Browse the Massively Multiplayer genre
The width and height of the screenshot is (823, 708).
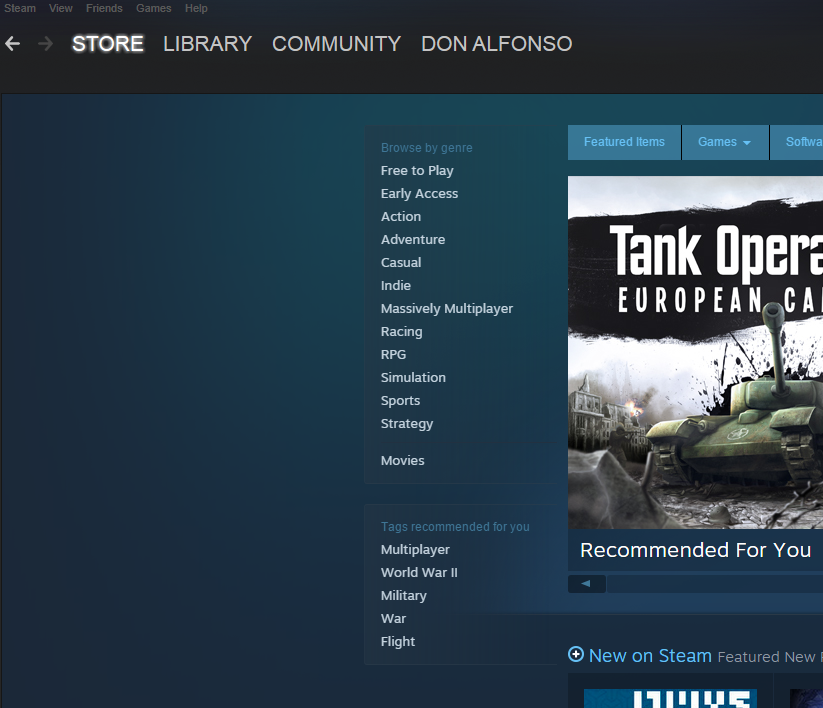tap(447, 309)
